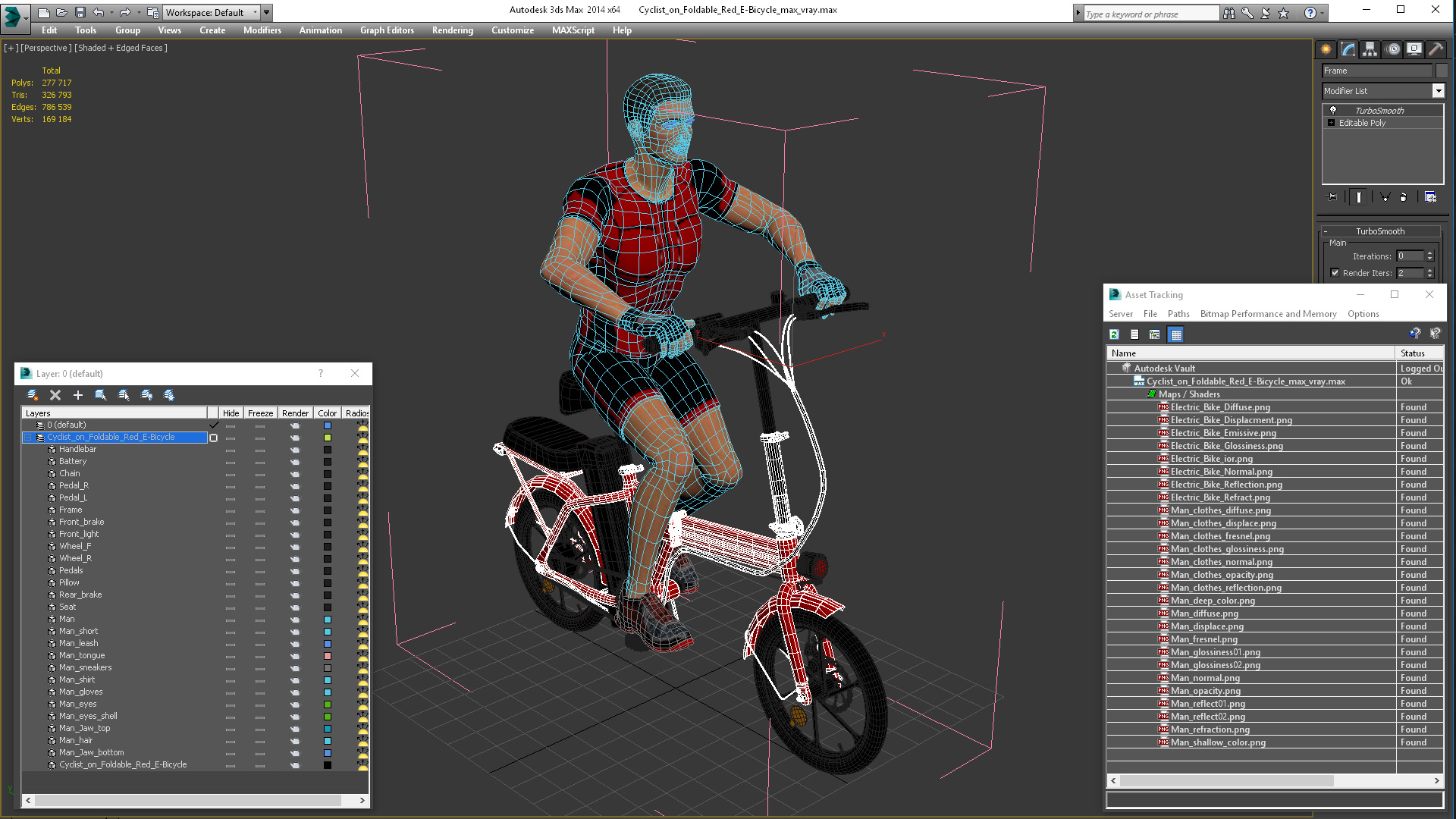Screen dimensions: 1456x819
Task: Refresh the Asset Tracking list
Action: point(1114,334)
